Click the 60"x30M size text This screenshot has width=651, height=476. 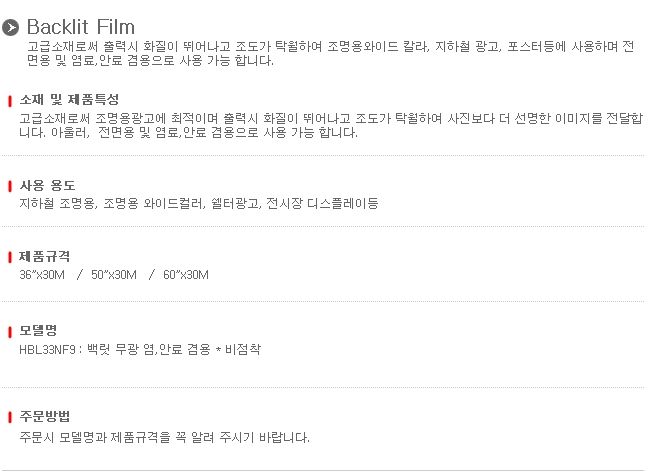click(186, 275)
